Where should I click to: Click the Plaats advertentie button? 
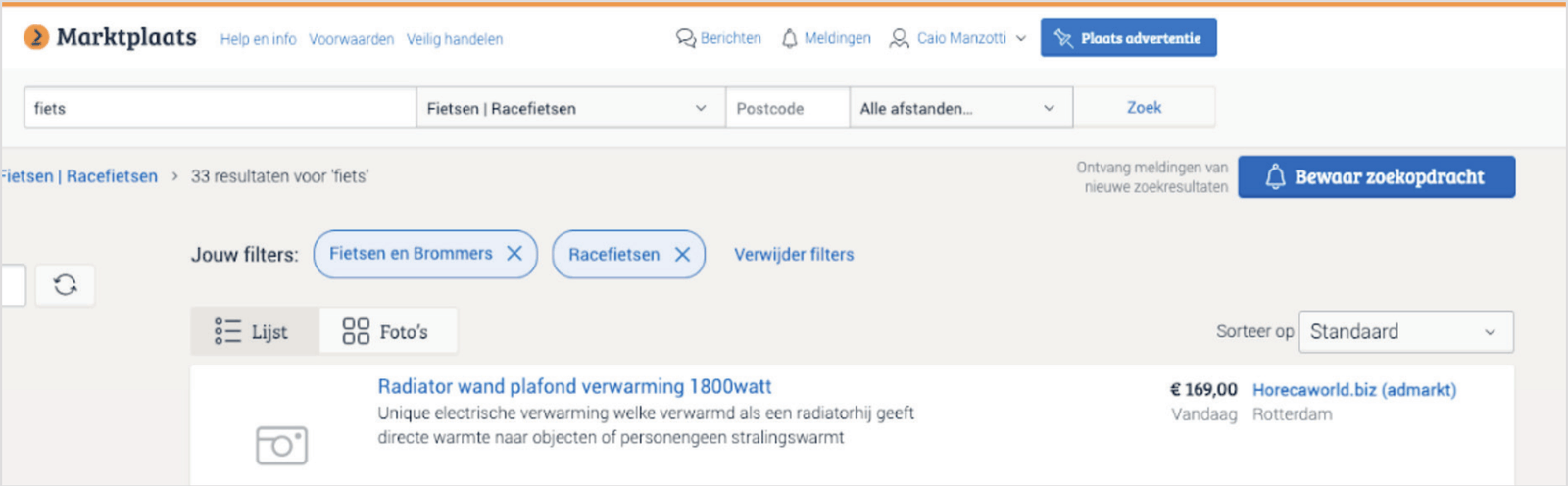tap(1129, 37)
